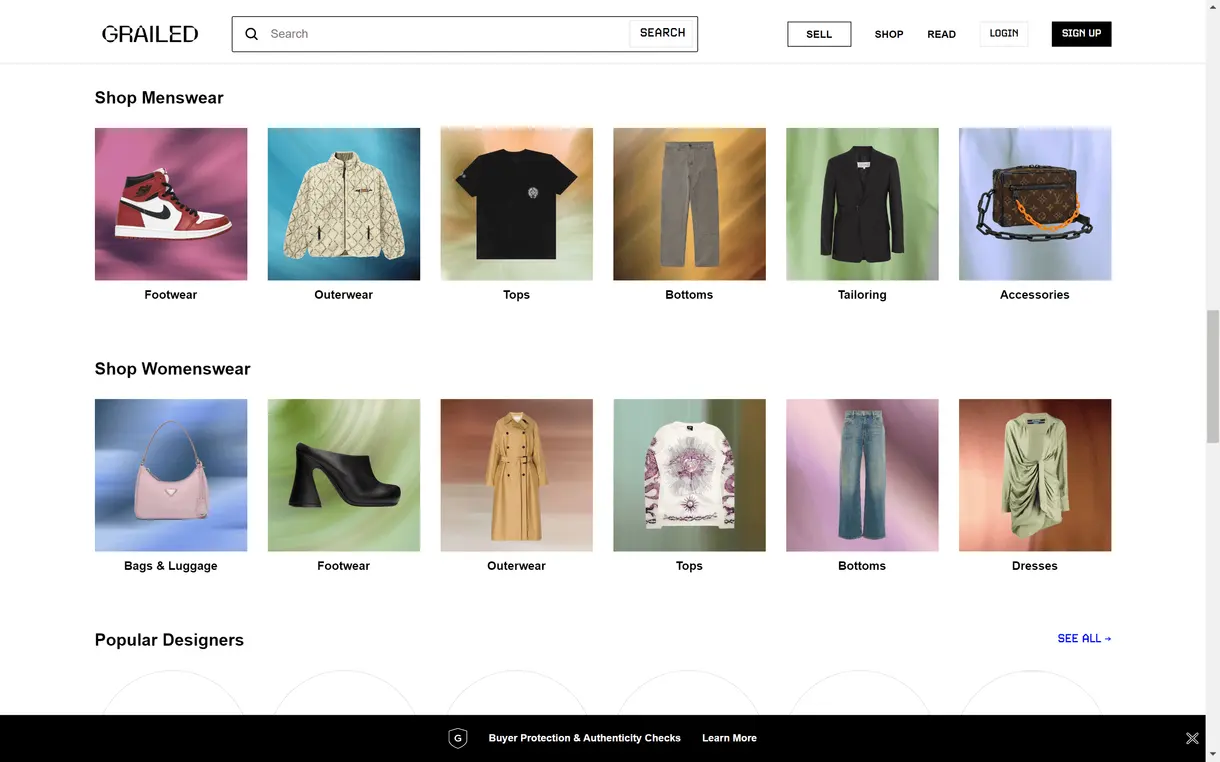Open Menswear Outerwear jacket image
Image resolution: width=1220 pixels, height=762 pixels.
344,204
